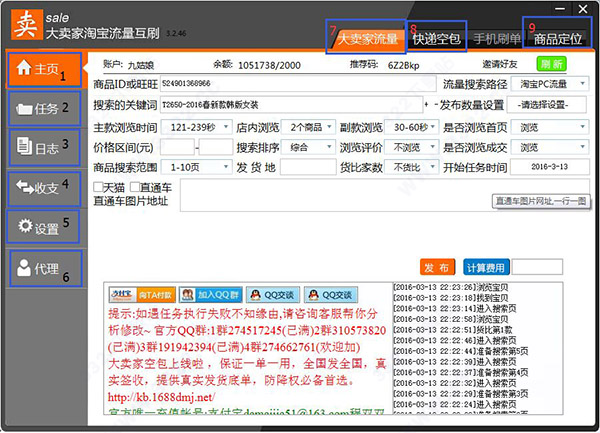Select log entry 22:22:29 准备搜索第3页

(x=461, y=394)
